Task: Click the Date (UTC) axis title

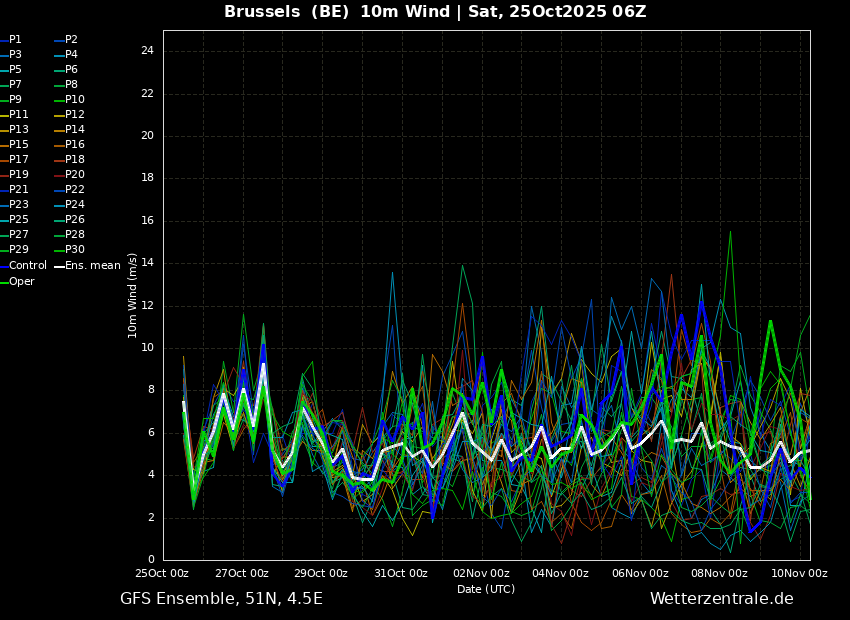Action: pos(486,589)
